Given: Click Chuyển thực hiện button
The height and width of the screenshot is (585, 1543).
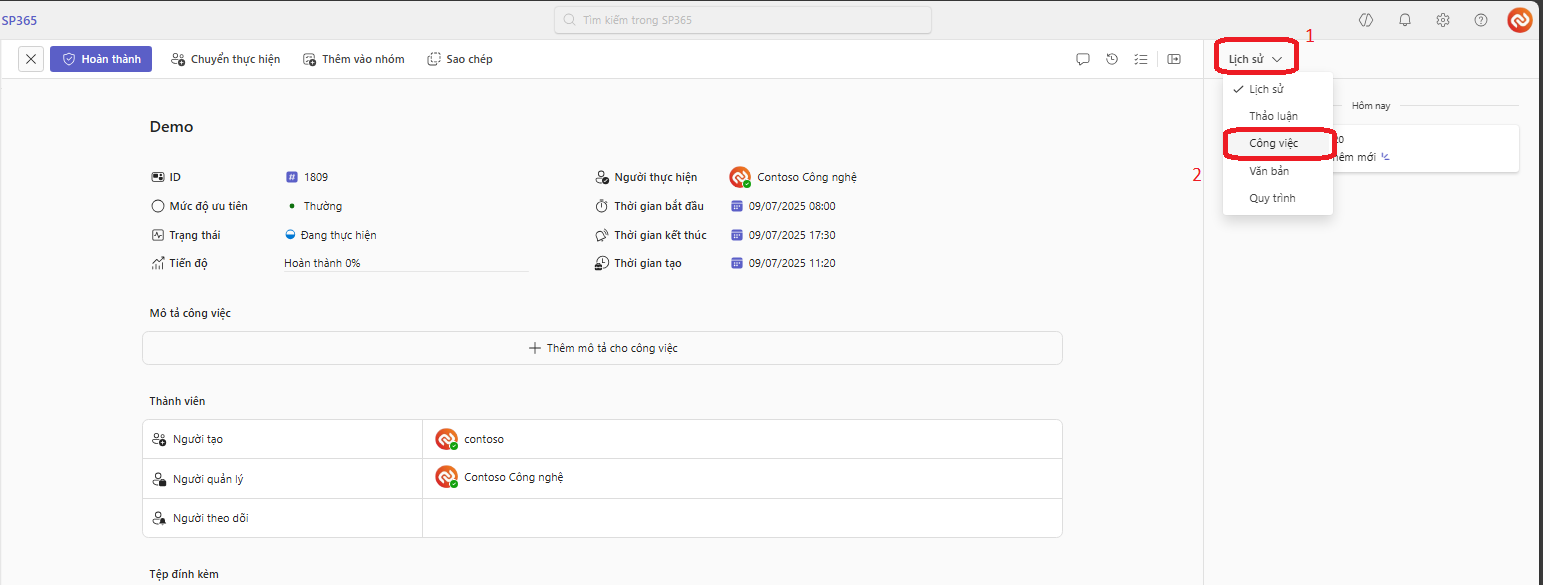Looking at the screenshot, I should click(x=225, y=59).
